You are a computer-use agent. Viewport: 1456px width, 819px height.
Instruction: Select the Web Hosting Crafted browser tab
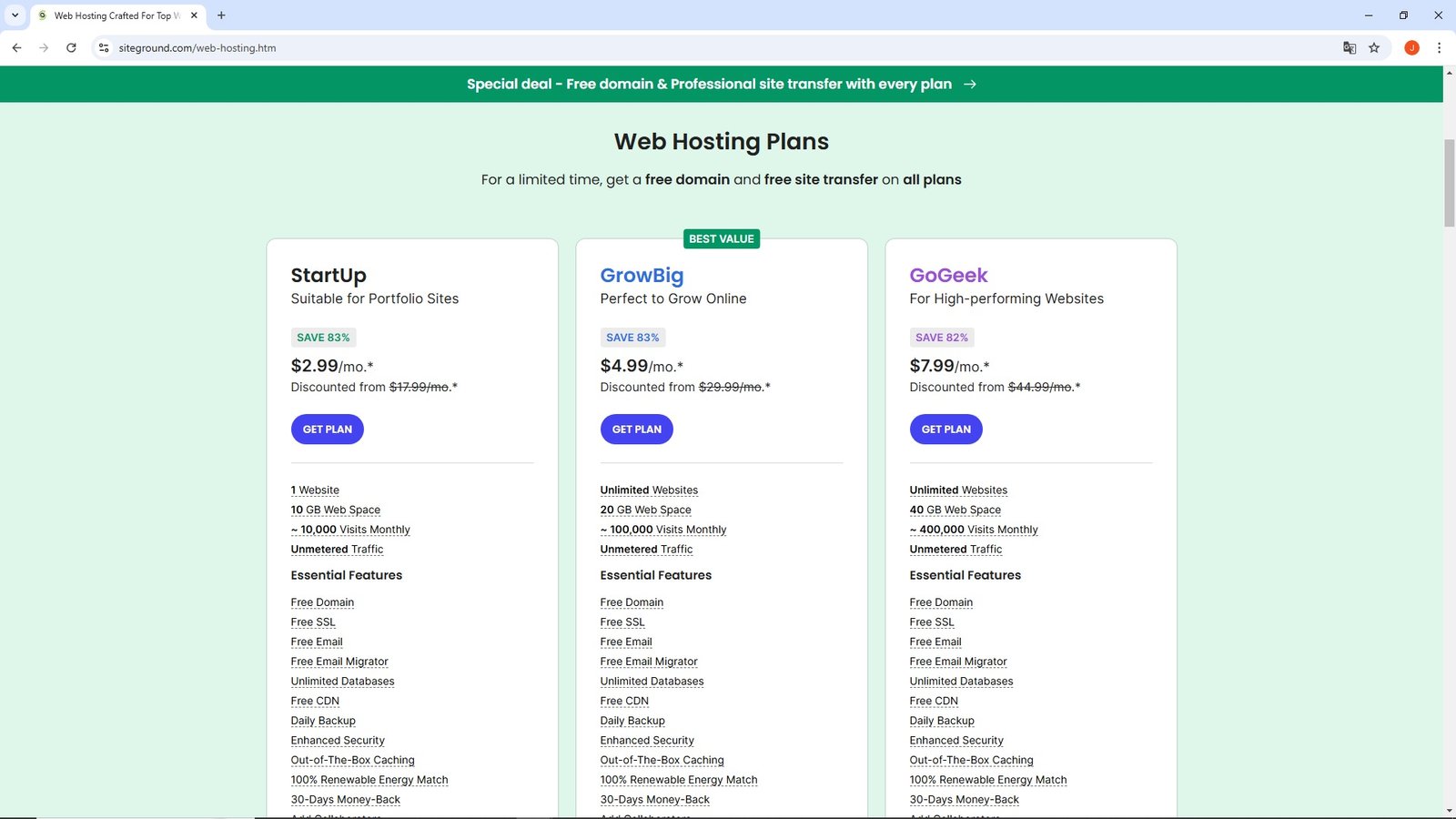coord(118,15)
